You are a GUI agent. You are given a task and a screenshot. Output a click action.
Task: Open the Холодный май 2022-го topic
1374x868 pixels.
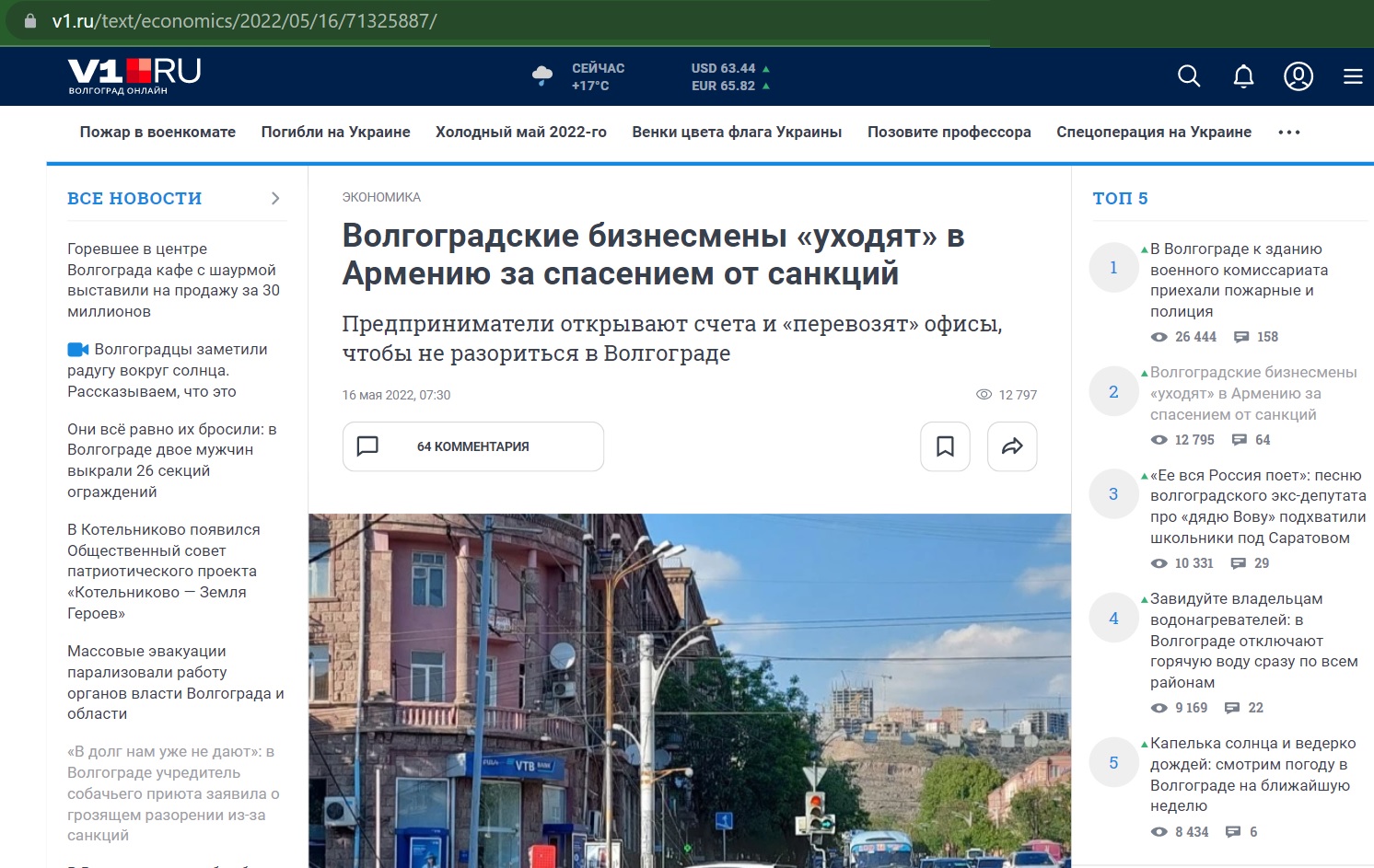pyautogui.click(x=520, y=133)
